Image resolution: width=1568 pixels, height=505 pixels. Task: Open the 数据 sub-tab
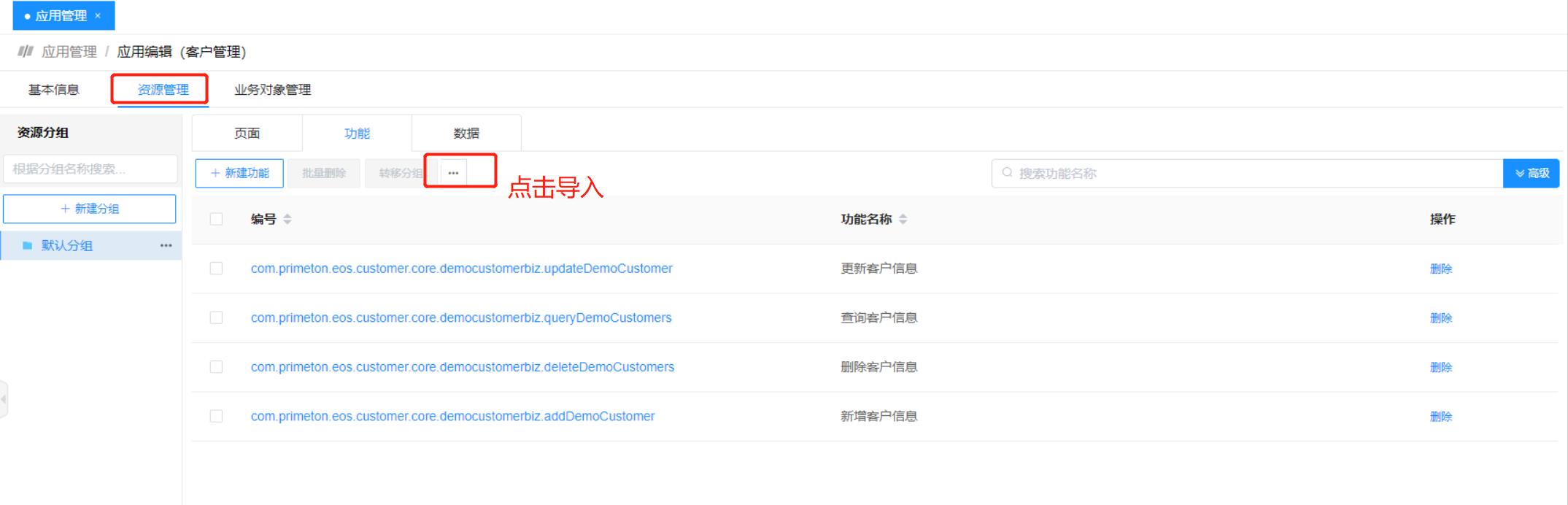click(466, 133)
